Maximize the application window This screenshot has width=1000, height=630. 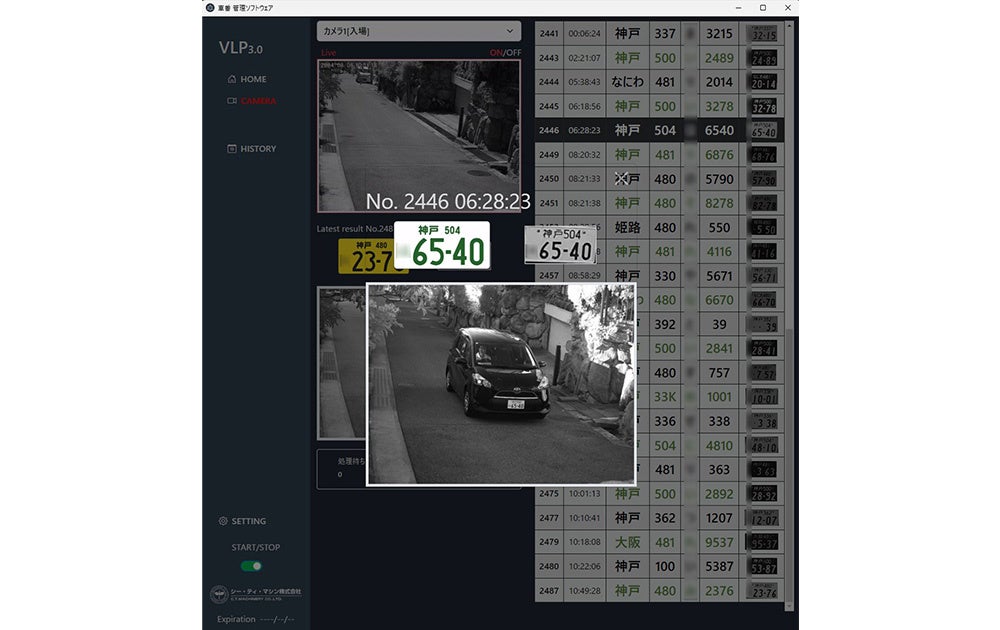763,8
